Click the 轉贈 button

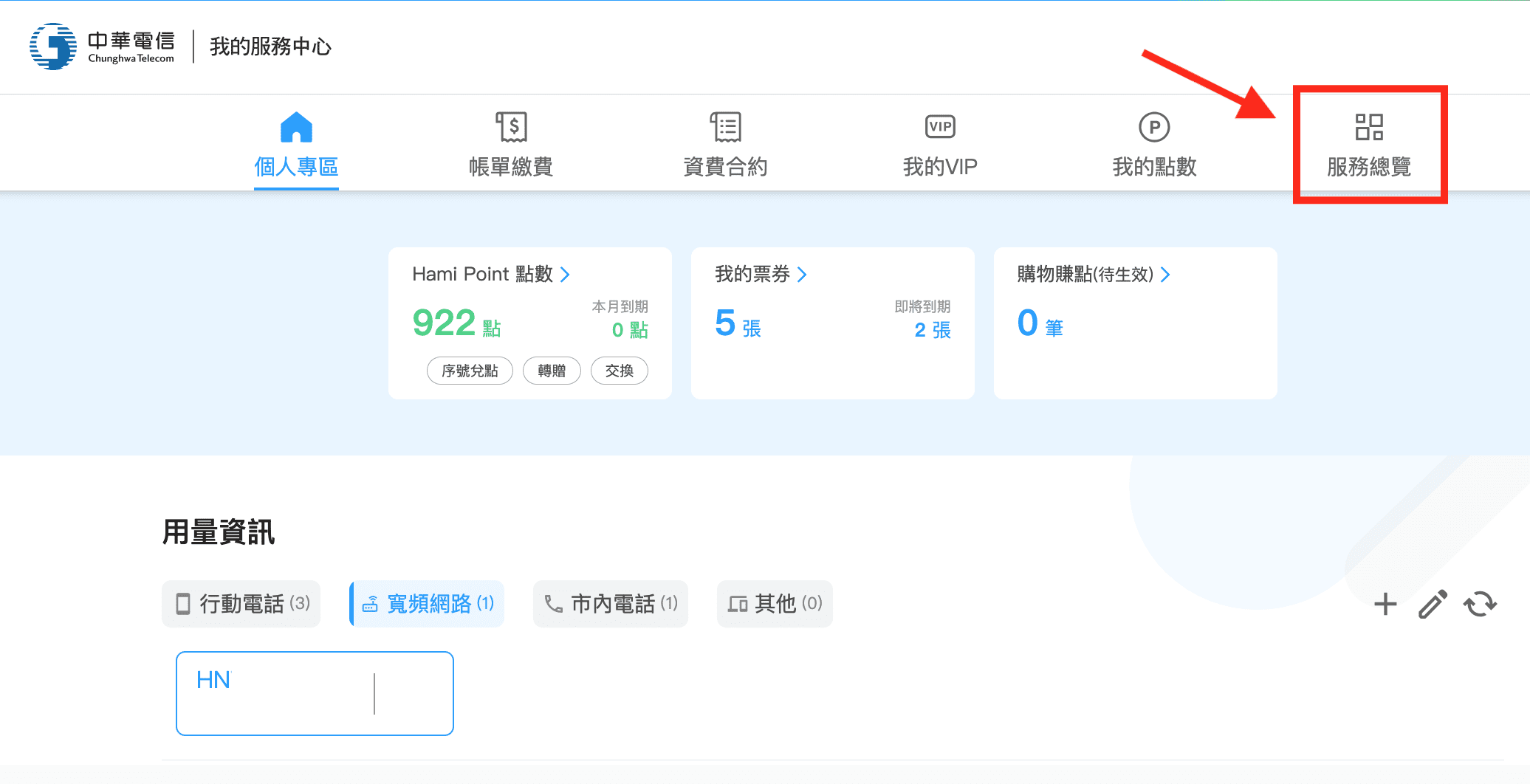coord(552,371)
